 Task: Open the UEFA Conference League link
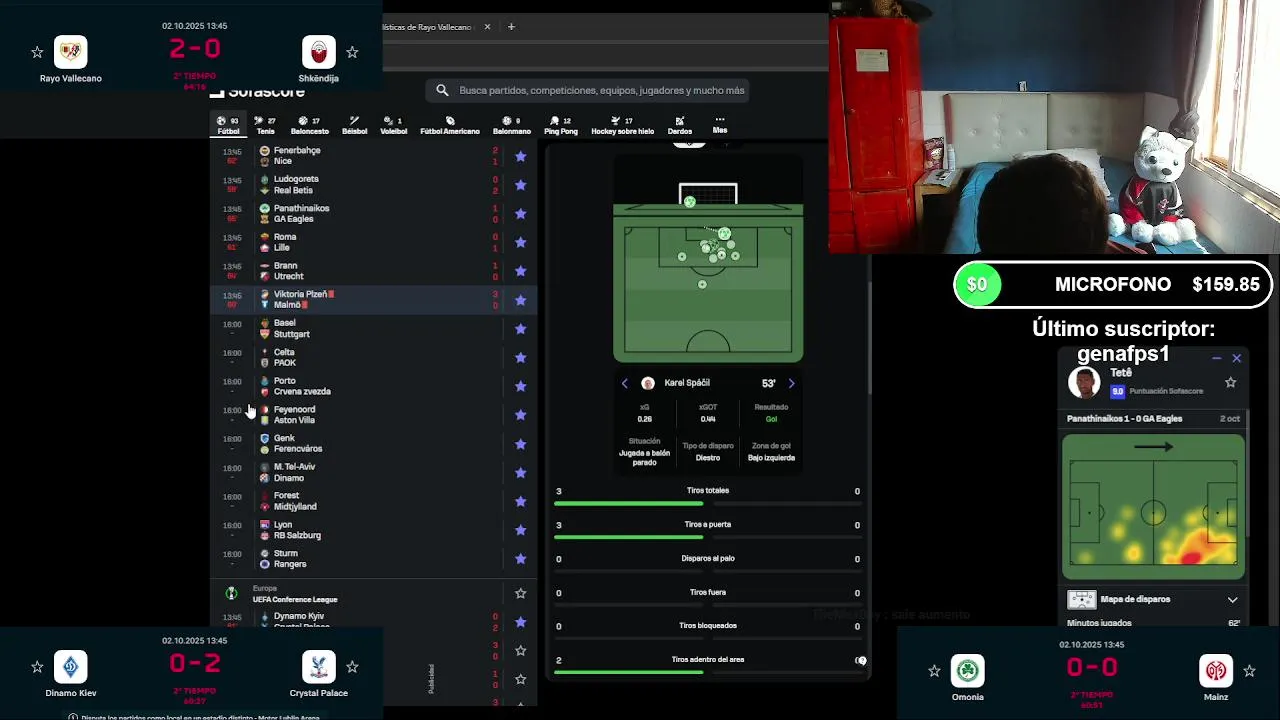pyautogui.click(x=295, y=599)
